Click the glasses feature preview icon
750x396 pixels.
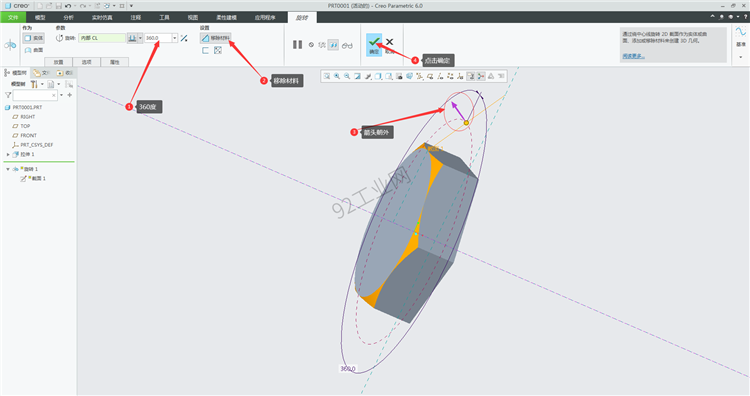click(347, 45)
